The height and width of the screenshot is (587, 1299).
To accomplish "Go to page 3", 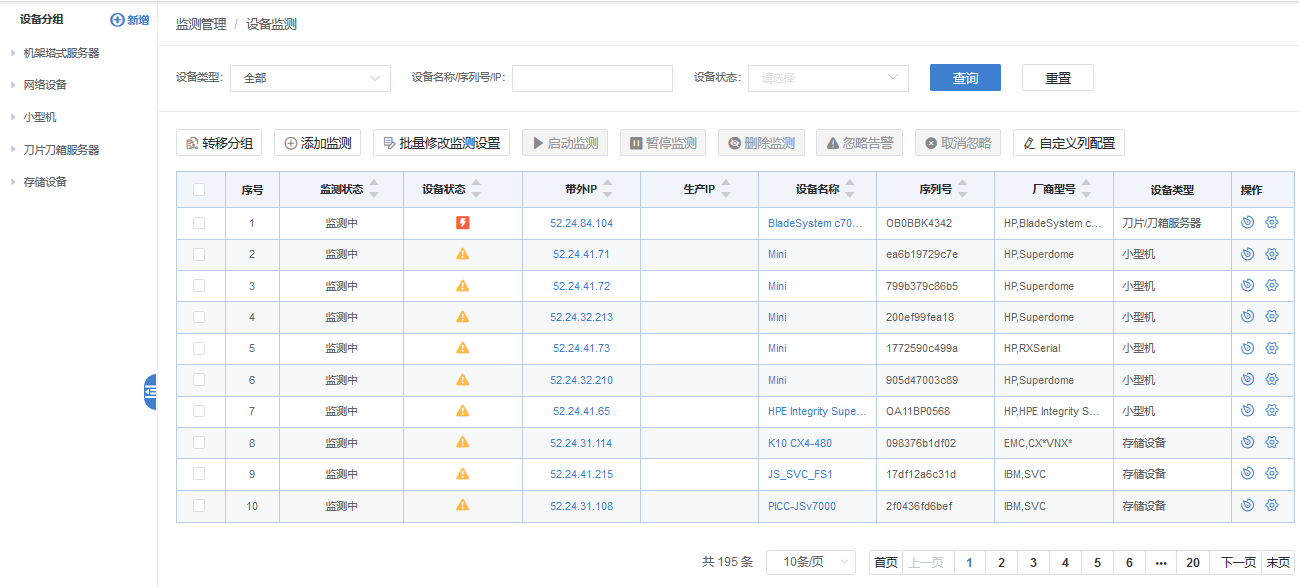I will tap(1033, 563).
